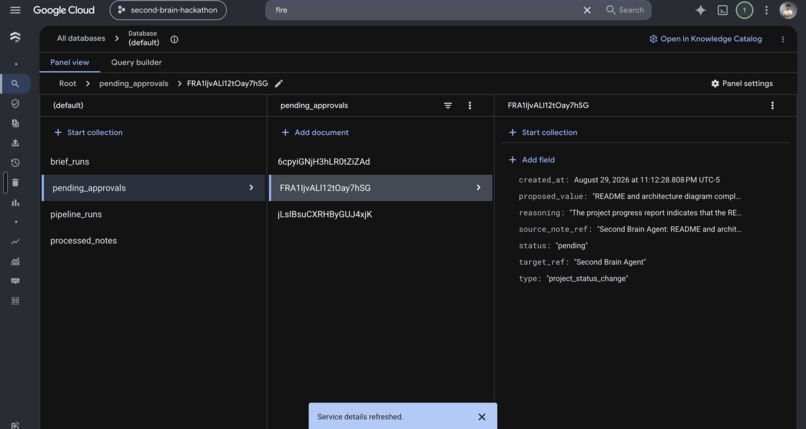This screenshot has height=429, width=806.
Task: Start collection under document FRA1IjvALl12tOay7hSG panel
Action: click(543, 132)
